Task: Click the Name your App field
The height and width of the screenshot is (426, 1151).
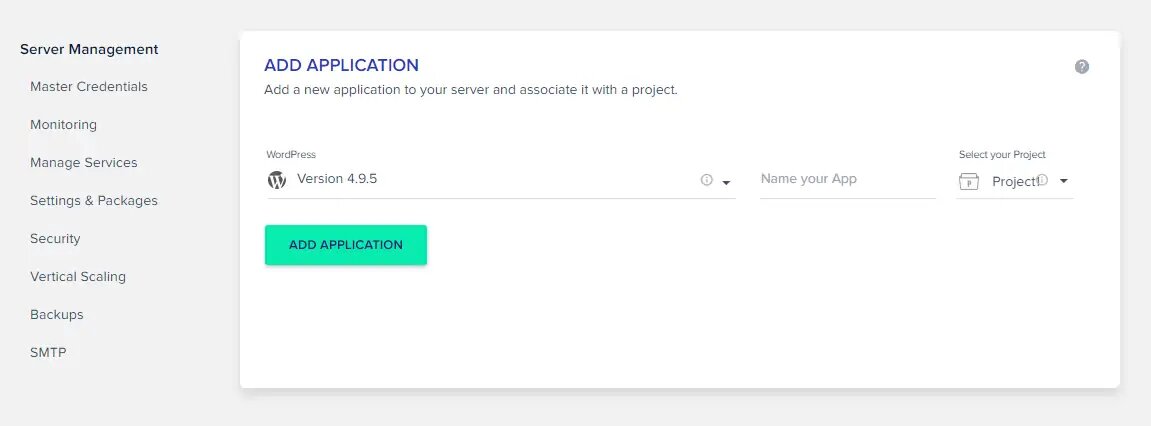Action: point(848,180)
